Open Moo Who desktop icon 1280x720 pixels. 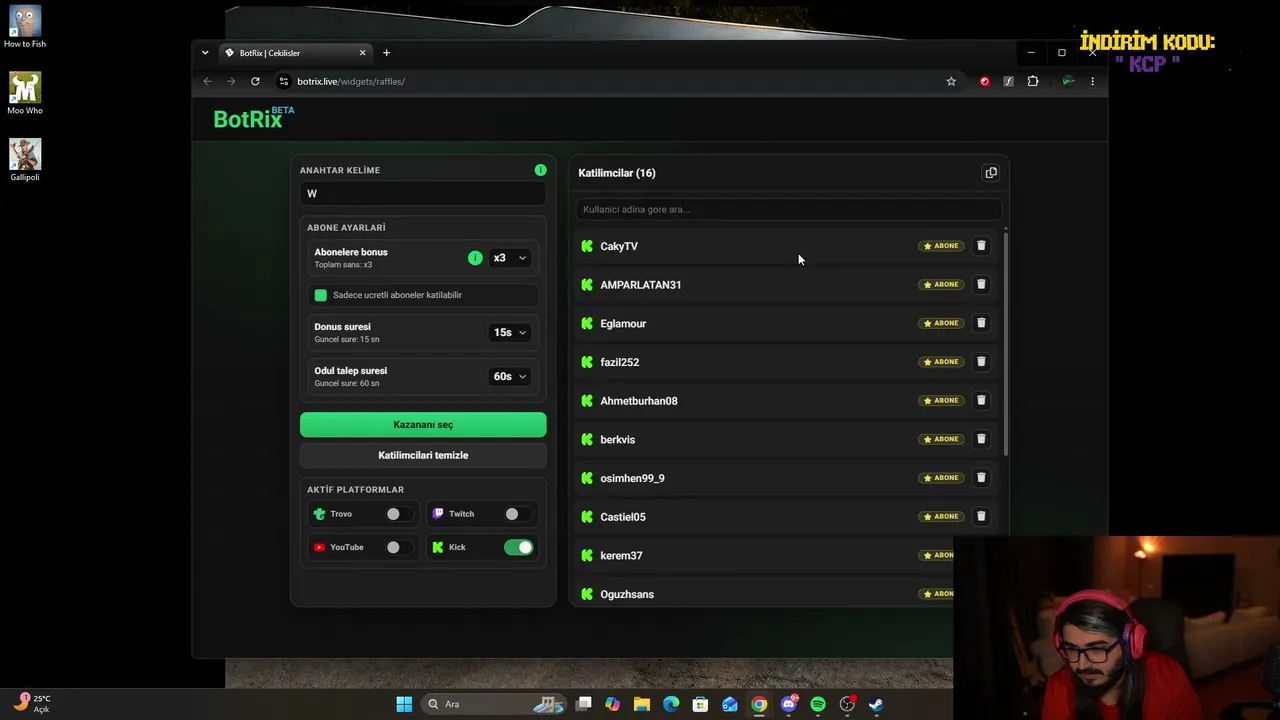(x=25, y=93)
